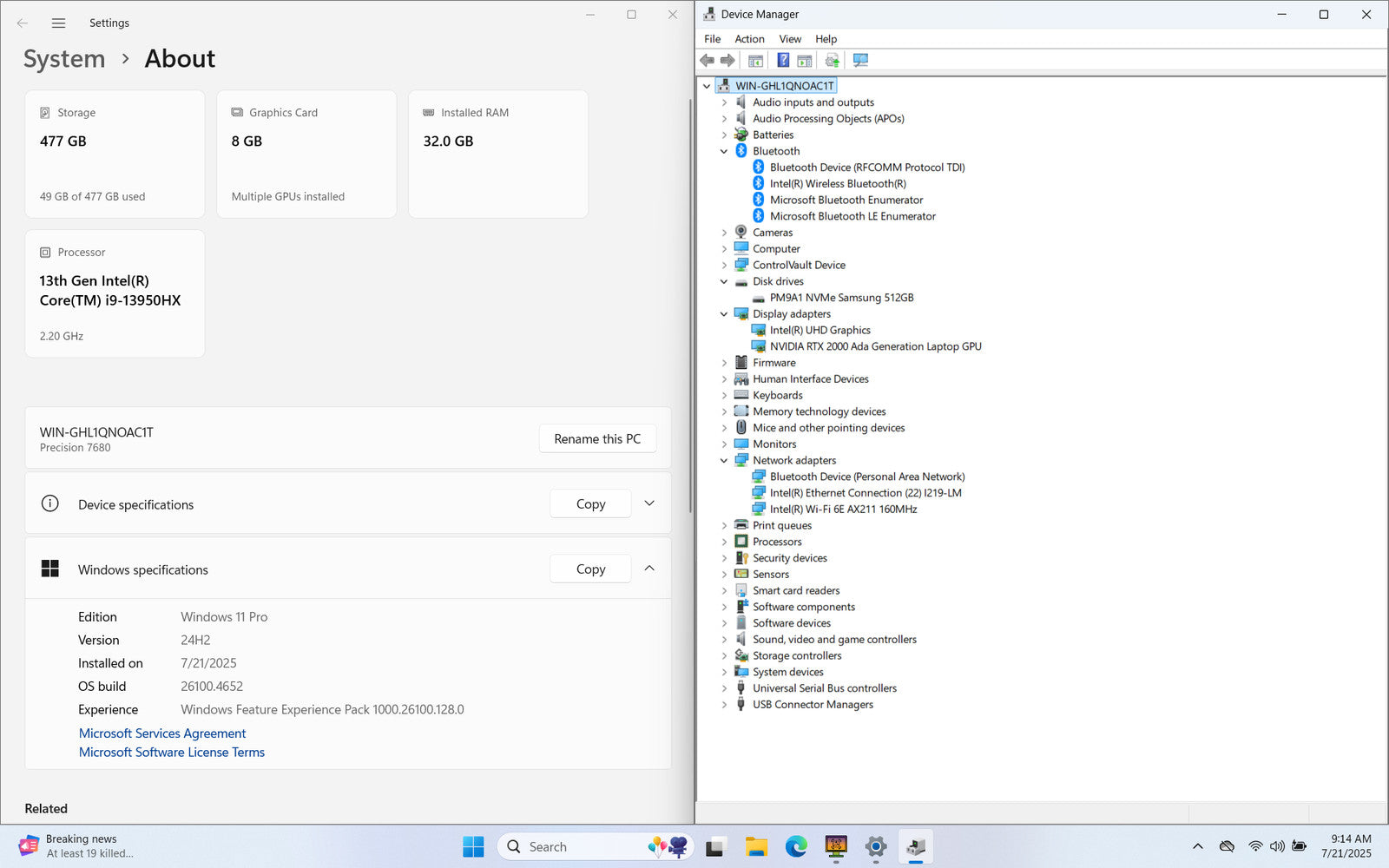Select Microsoft Bluetooth LE Enumerator
This screenshot has height=868, width=1389.
click(x=852, y=216)
